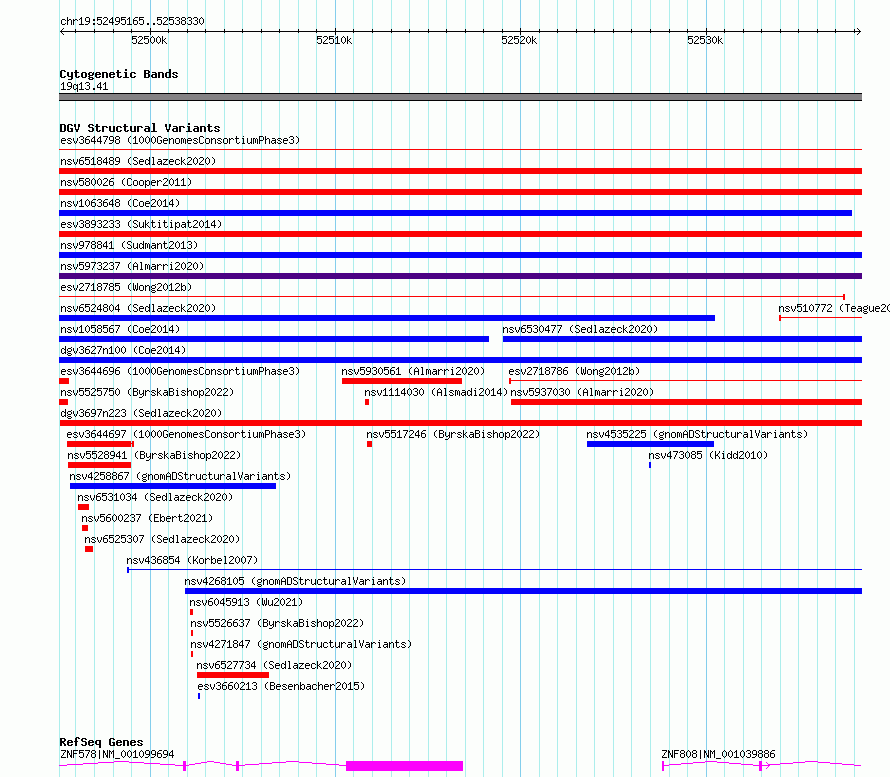Open esv3893233 (Suktitipat2014) variant label
890x777 pixels.
[141, 224]
